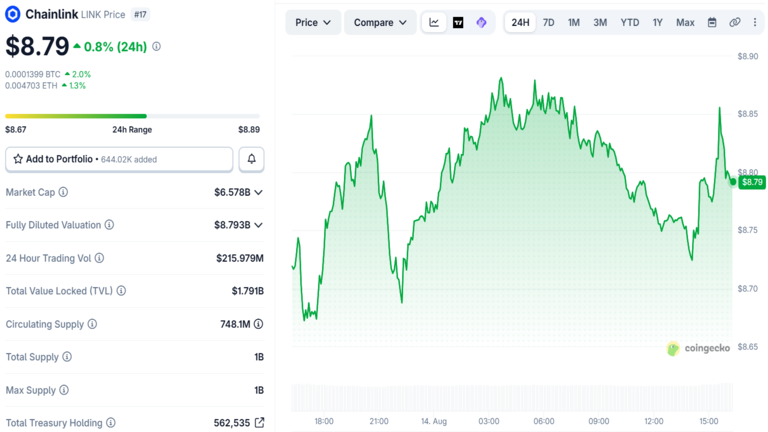Click the 14. Aug axis label

coord(434,421)
